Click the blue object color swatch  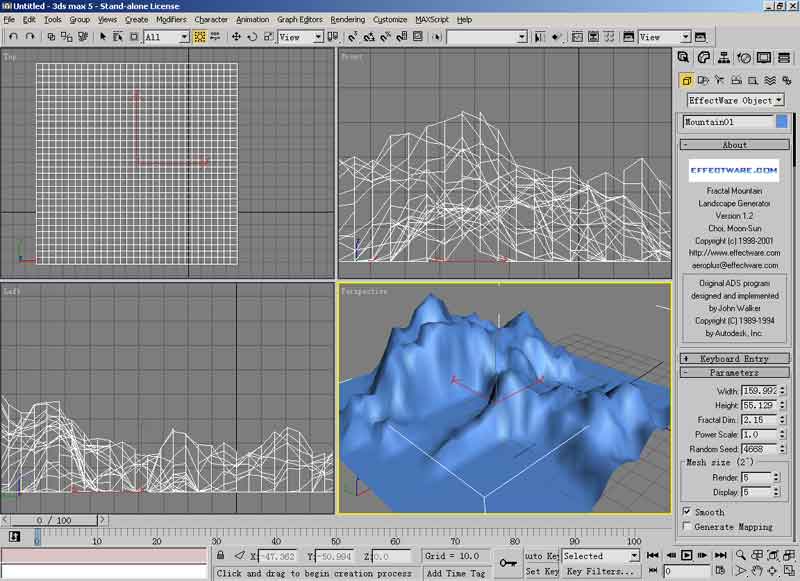click(782, 122)
